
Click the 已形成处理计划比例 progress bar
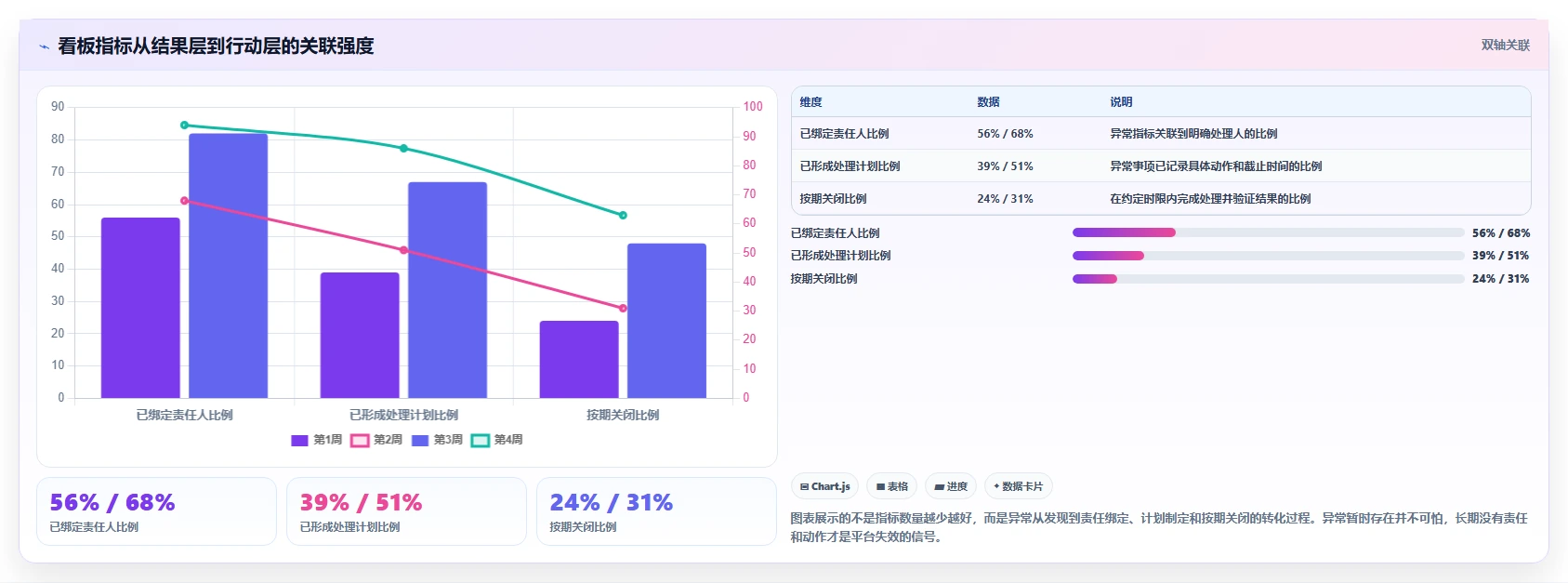click(1268, 256)
